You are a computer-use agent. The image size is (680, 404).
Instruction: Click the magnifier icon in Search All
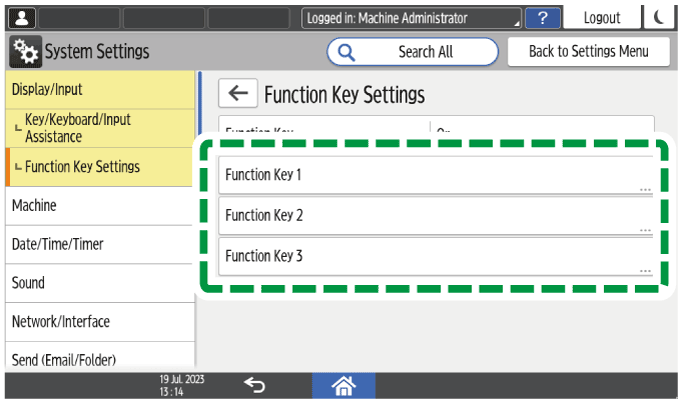tap(348, 52)
